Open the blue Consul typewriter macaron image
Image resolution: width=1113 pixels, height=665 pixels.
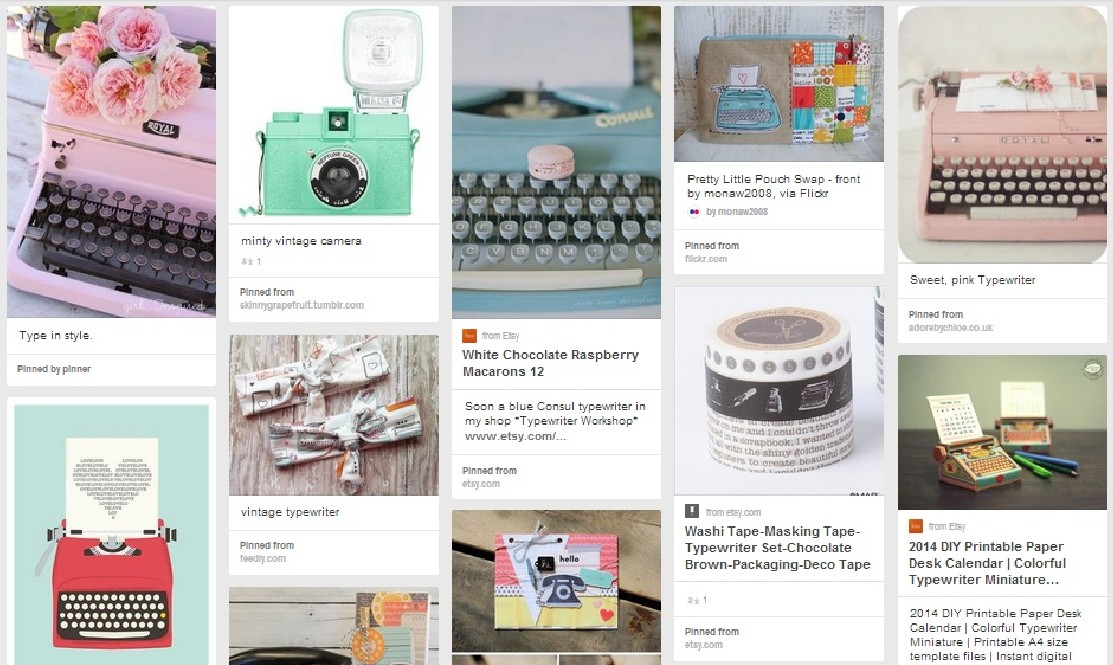556,163
